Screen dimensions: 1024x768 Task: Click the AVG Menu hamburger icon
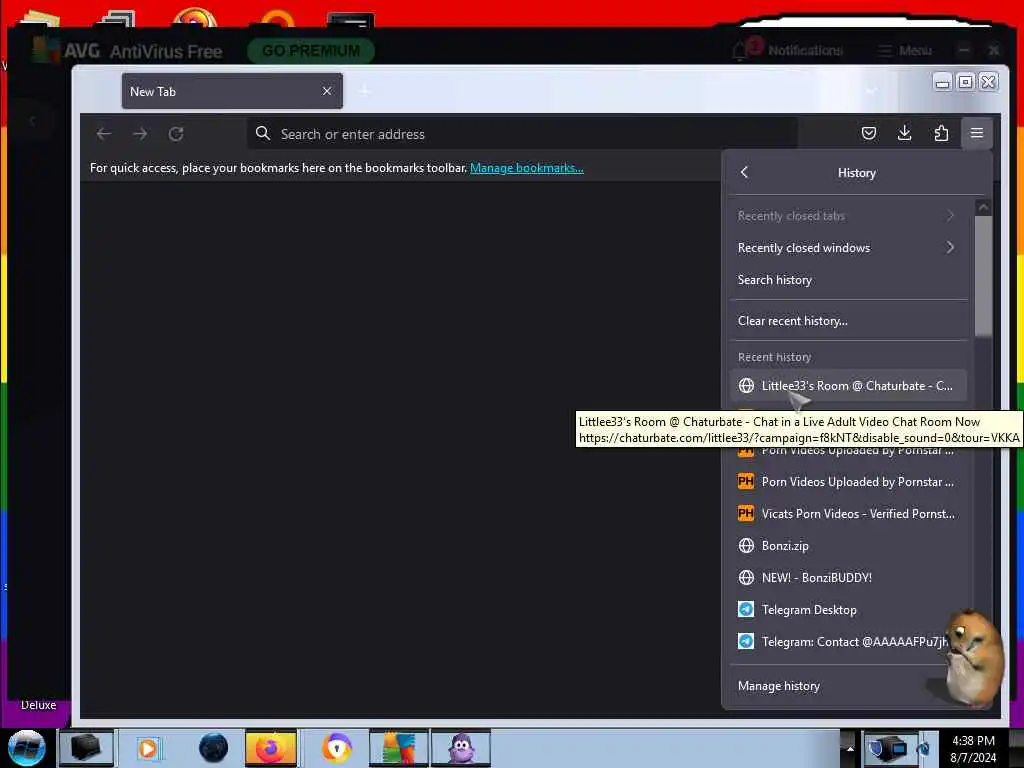(x=885, y=50)
